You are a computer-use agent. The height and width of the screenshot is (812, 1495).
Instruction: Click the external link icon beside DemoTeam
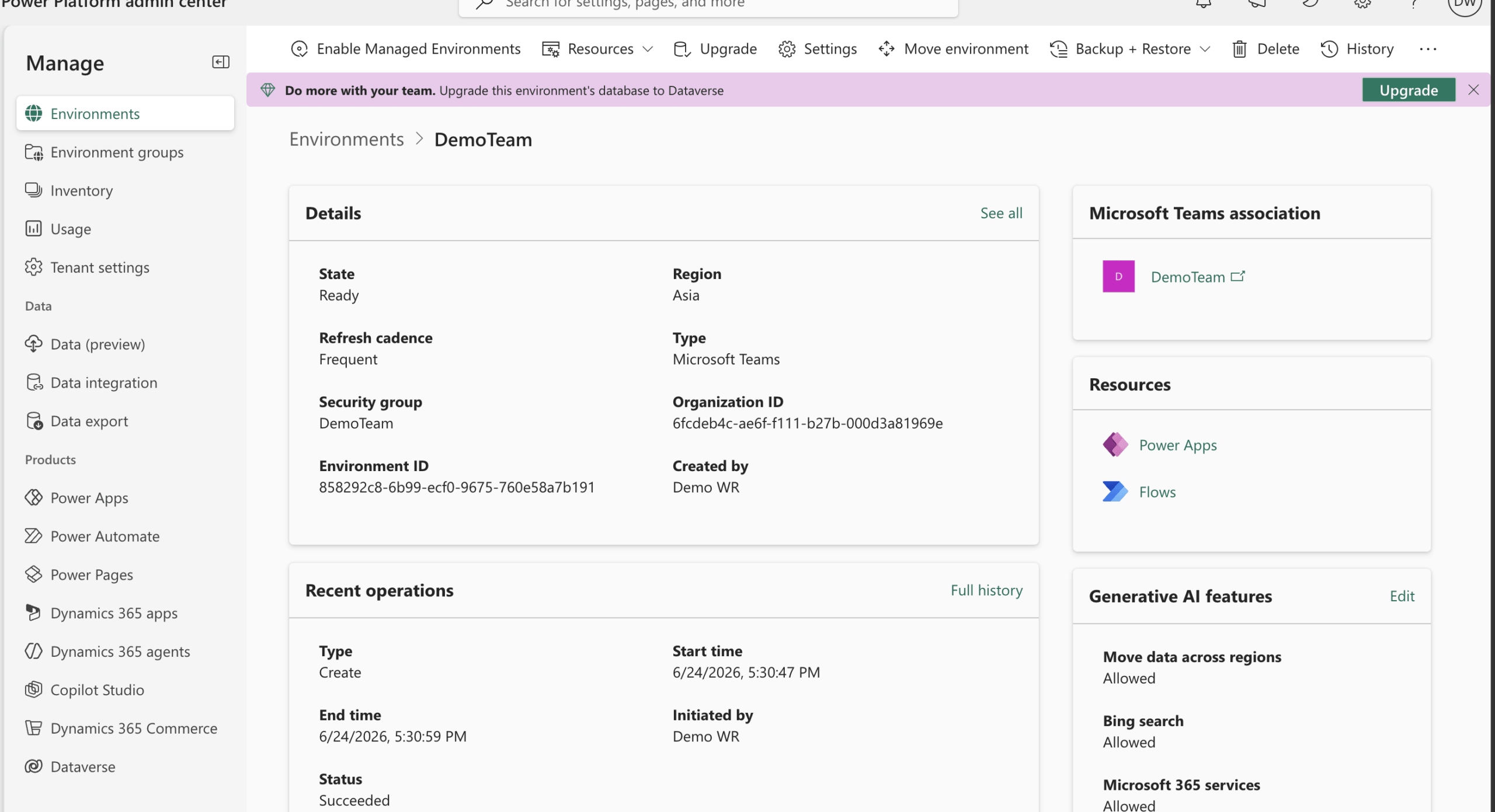(x=1237, y=276)
